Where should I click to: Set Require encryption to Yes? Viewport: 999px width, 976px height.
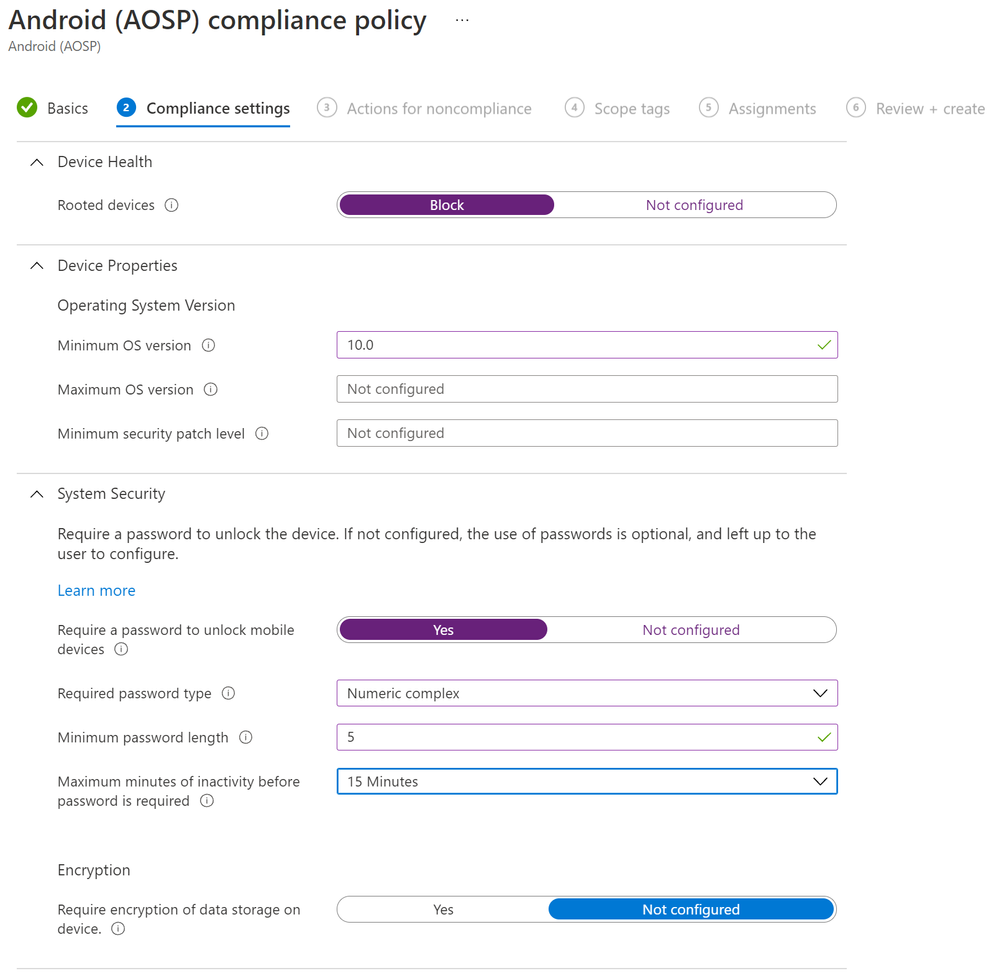click(x=443, y=910)
